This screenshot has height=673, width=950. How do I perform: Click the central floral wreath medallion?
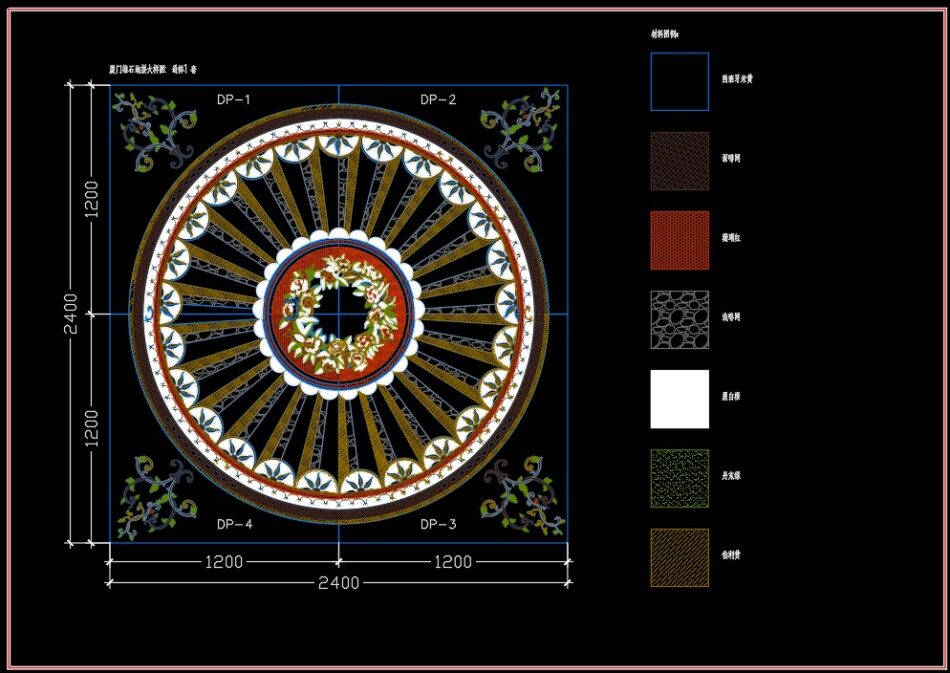[x=340, y=312]
